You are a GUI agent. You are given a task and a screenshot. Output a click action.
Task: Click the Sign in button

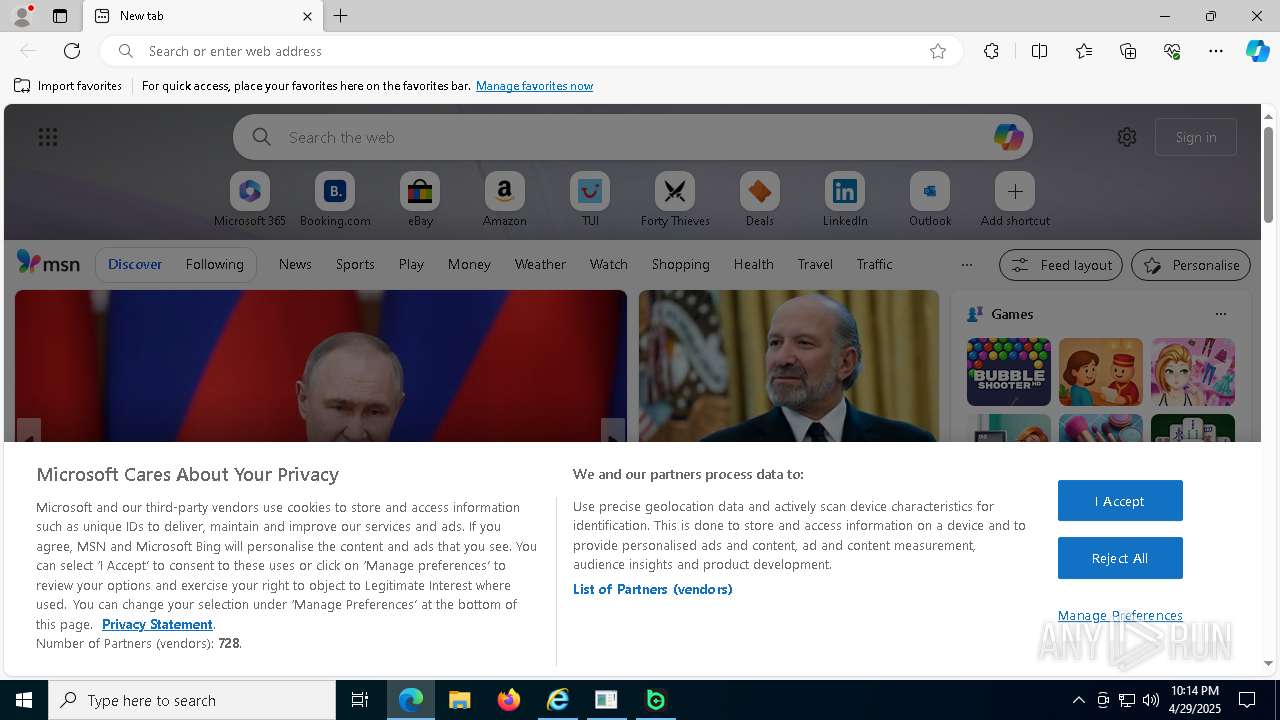tap(1196, 137)
